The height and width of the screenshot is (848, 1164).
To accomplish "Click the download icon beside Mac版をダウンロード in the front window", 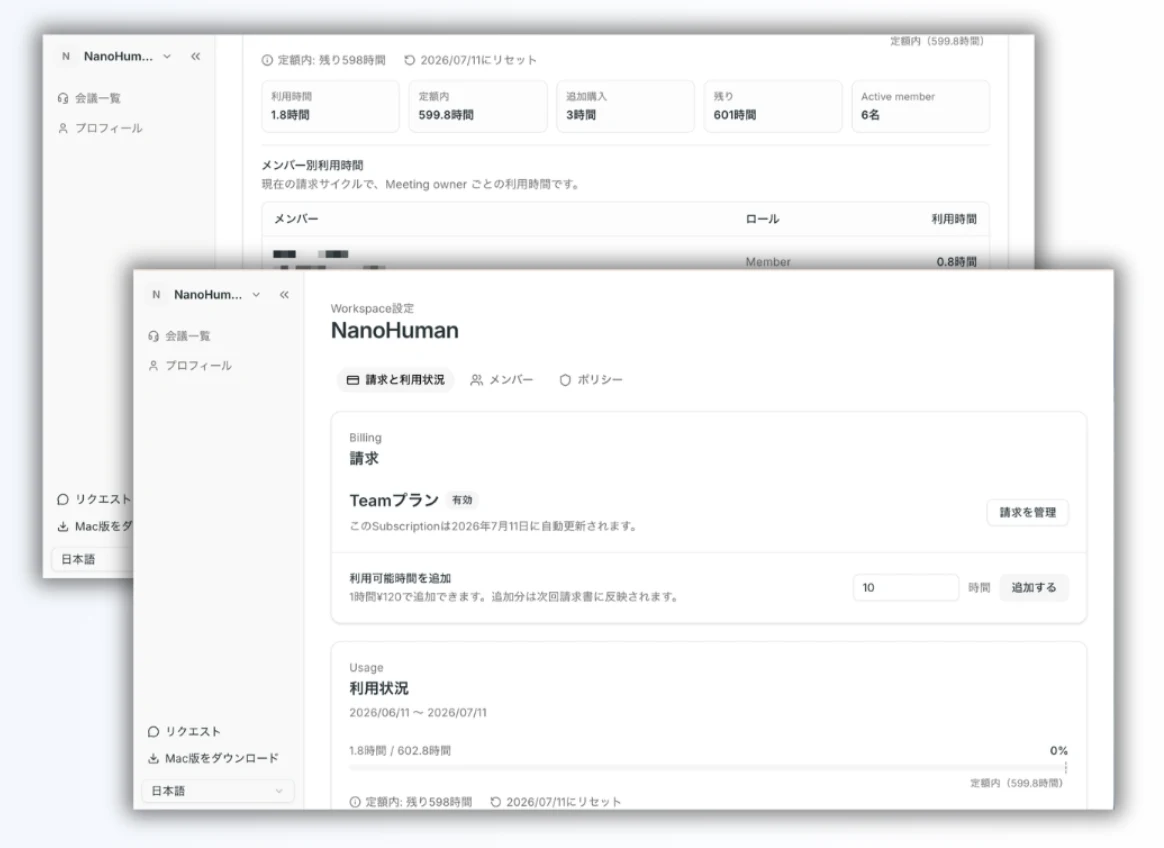I will point(153,758).
